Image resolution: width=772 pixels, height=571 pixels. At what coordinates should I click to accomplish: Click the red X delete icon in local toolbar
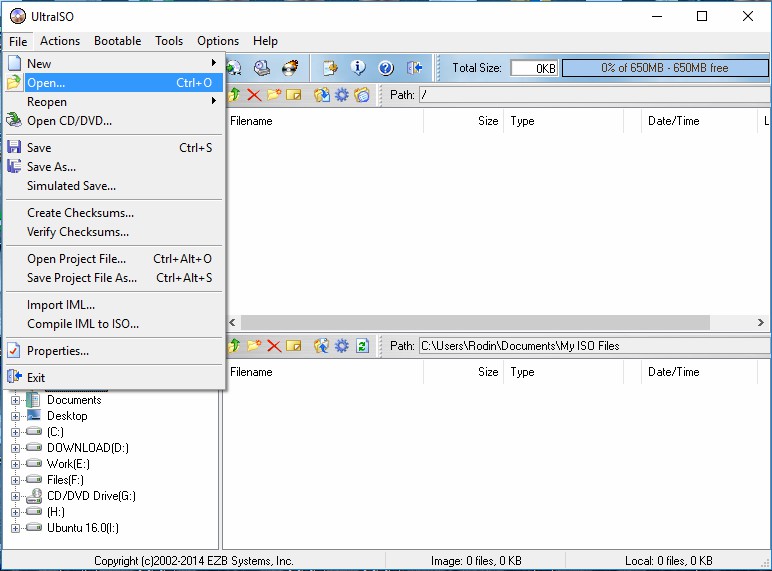(274, 346)
